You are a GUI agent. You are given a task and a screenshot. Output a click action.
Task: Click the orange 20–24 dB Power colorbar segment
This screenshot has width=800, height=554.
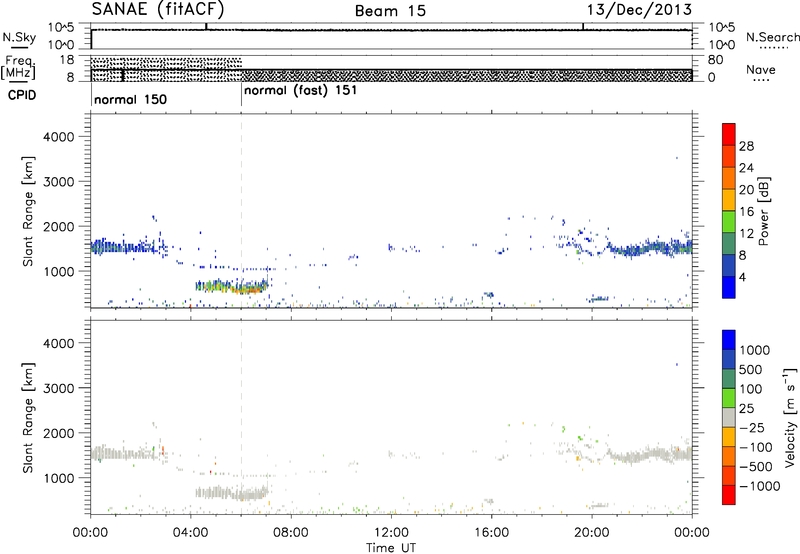729,177
